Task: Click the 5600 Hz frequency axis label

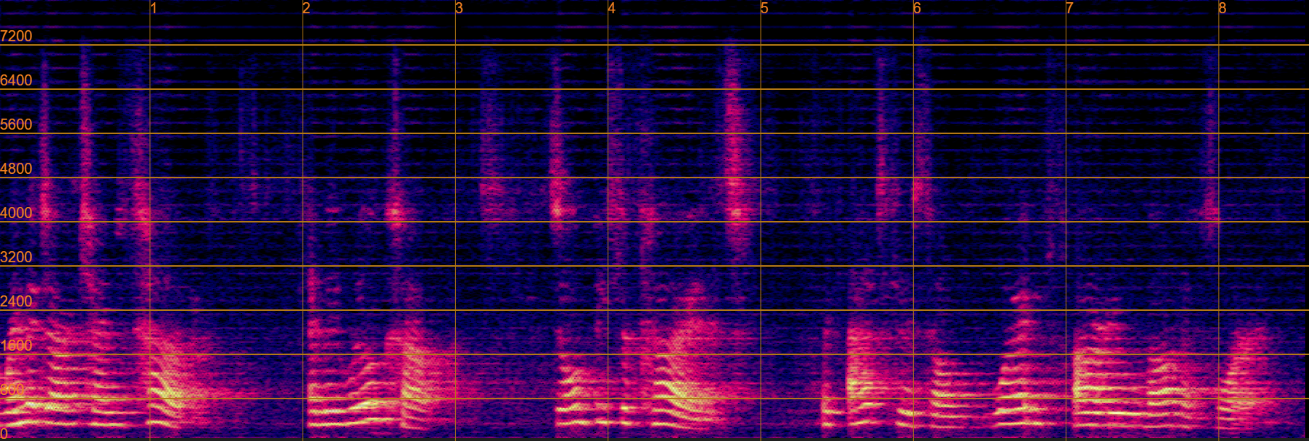Action: pyautogui.click(x=17, y=124)
